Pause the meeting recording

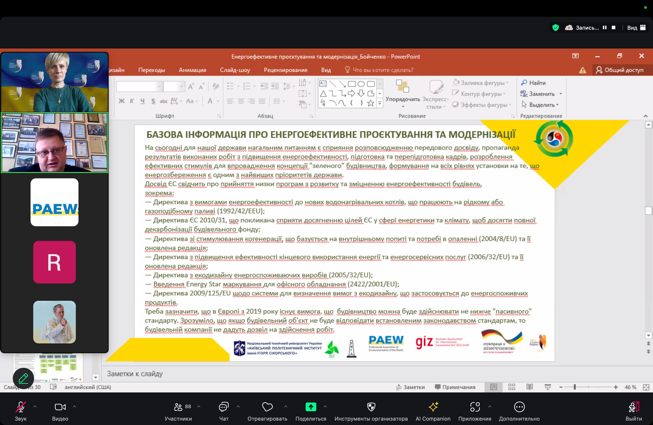(x=604, y=28)
